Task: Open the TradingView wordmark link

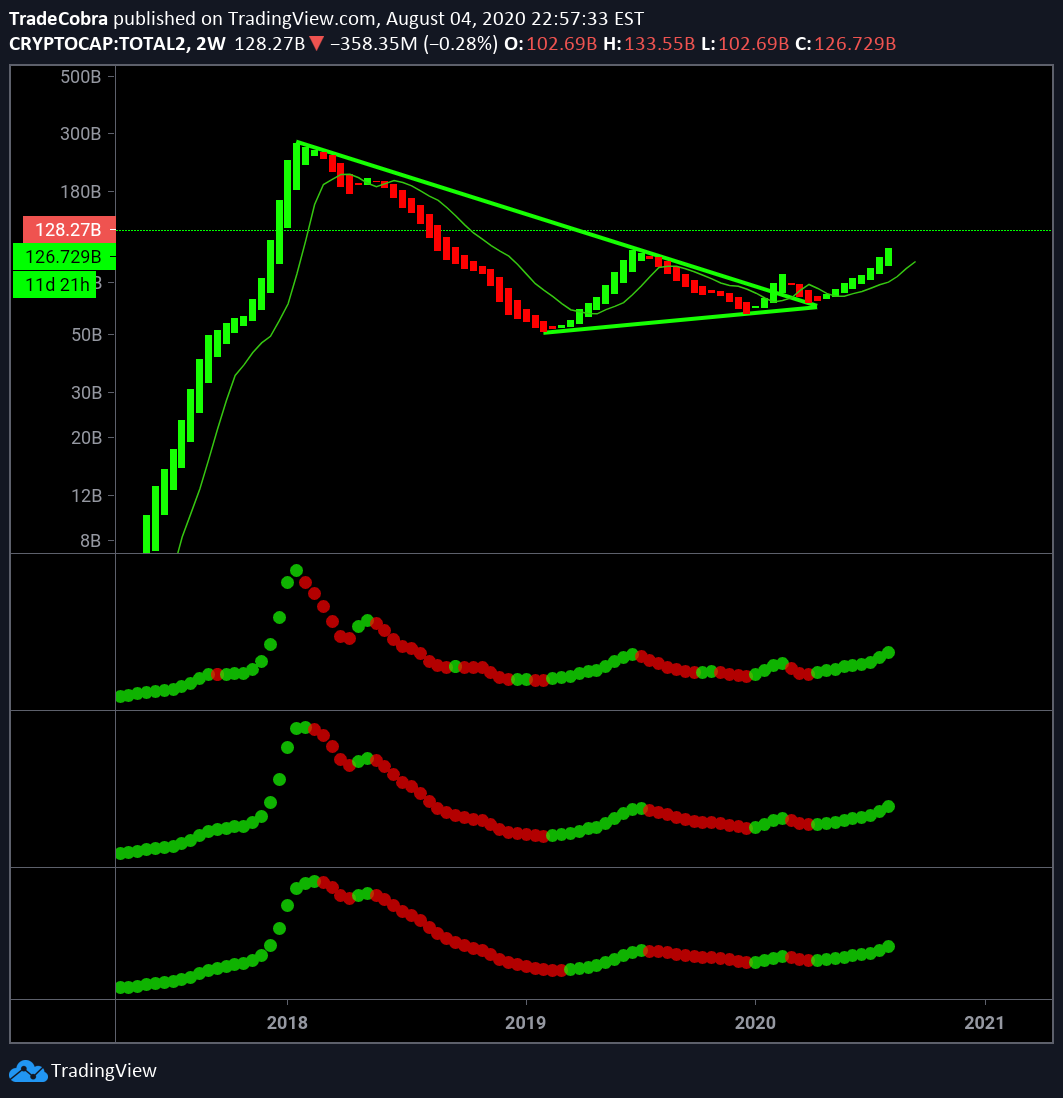Action: pos(104,1071)
